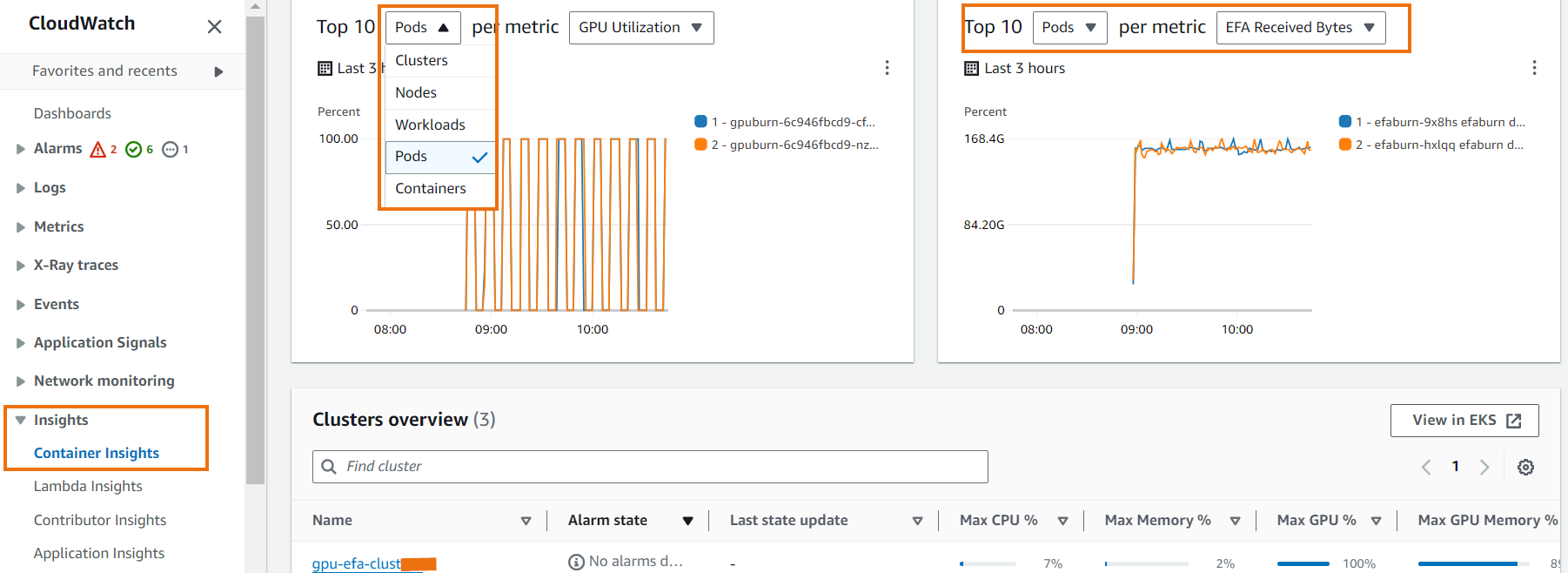This screenshot has width=1568, height=573.
Task: Click calendar icon beside Last 3 hours on right chart
Action: click(972, 68)
